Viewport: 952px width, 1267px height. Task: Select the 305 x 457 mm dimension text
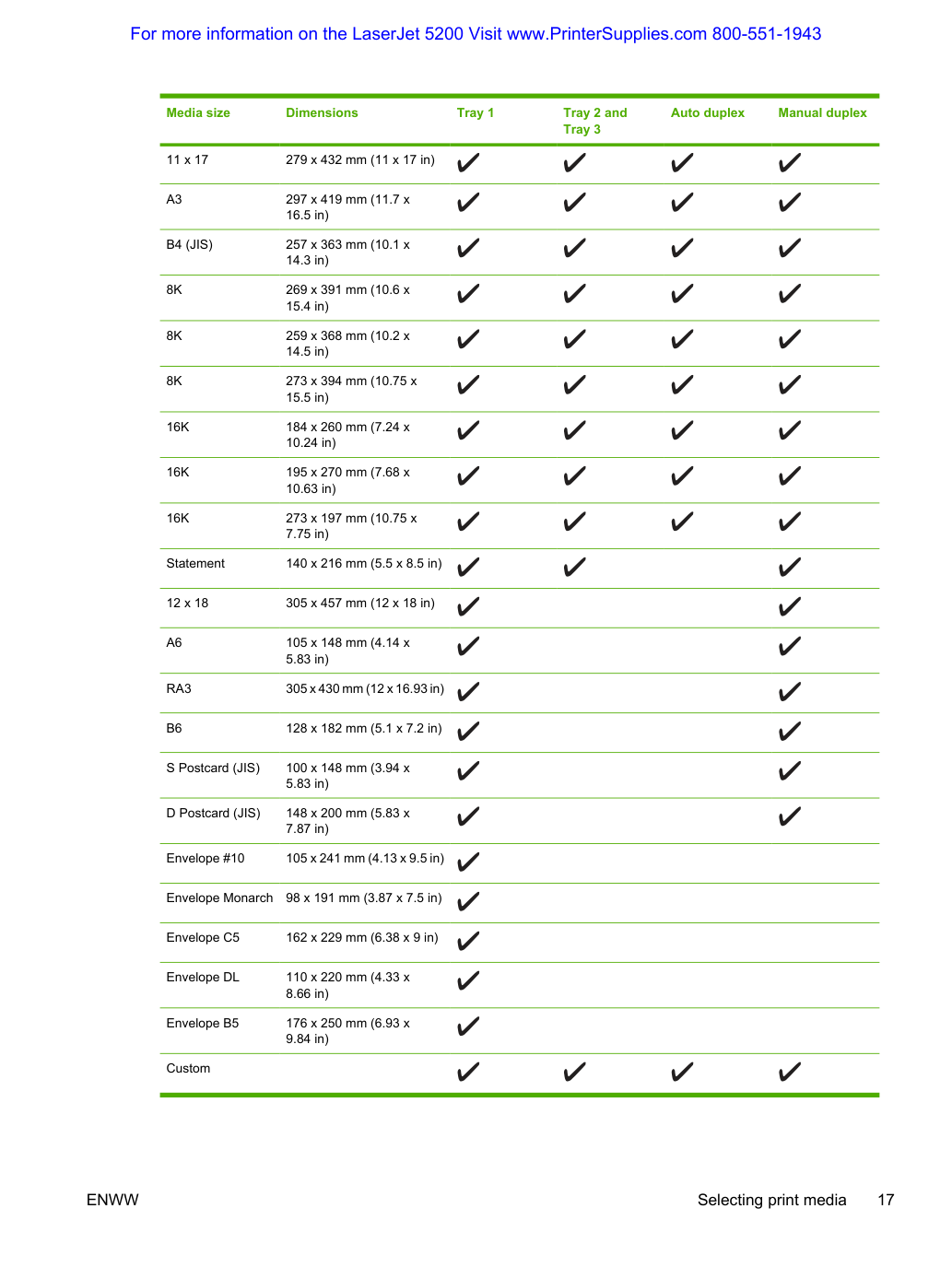326,603
